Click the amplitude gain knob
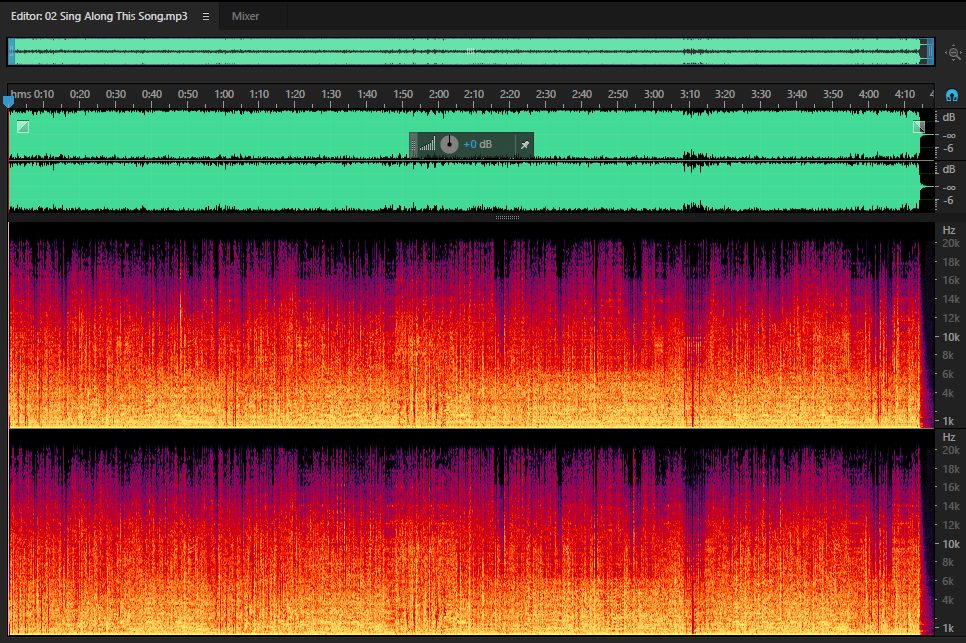Viewport: 966px width, 643px height. point(449,144)
